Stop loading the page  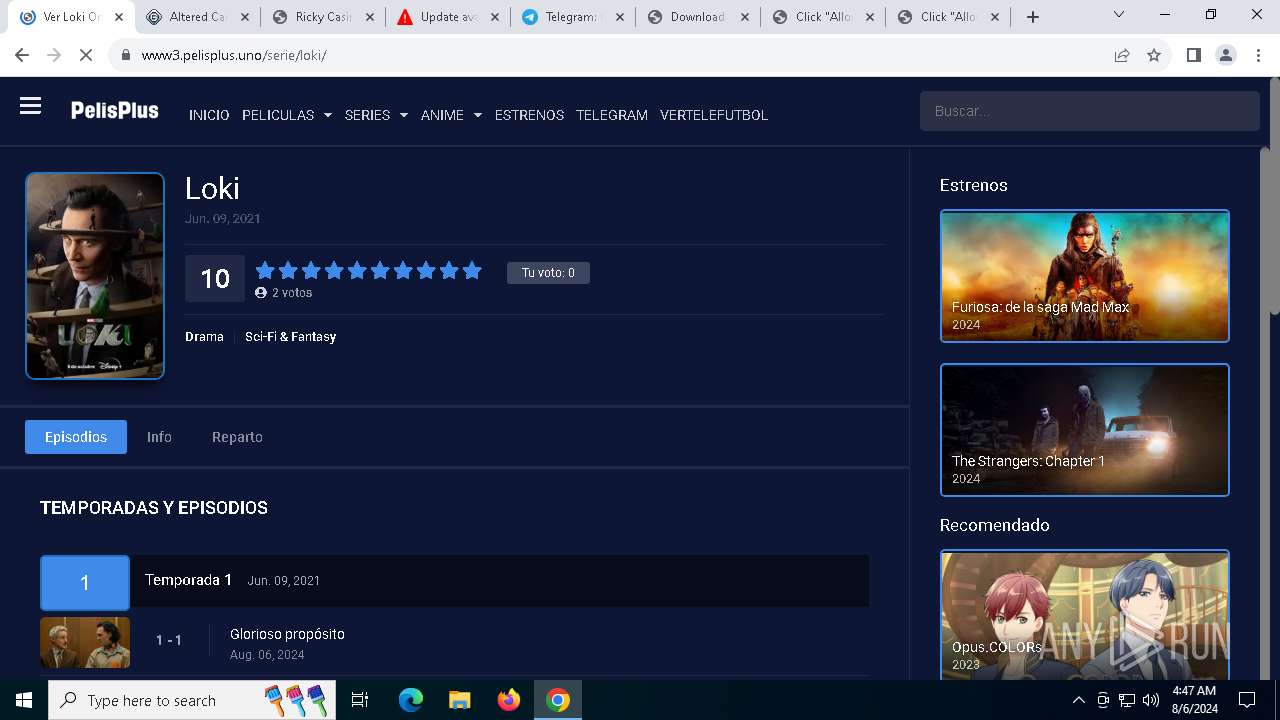pyautogui.click(x=86, y=55)
